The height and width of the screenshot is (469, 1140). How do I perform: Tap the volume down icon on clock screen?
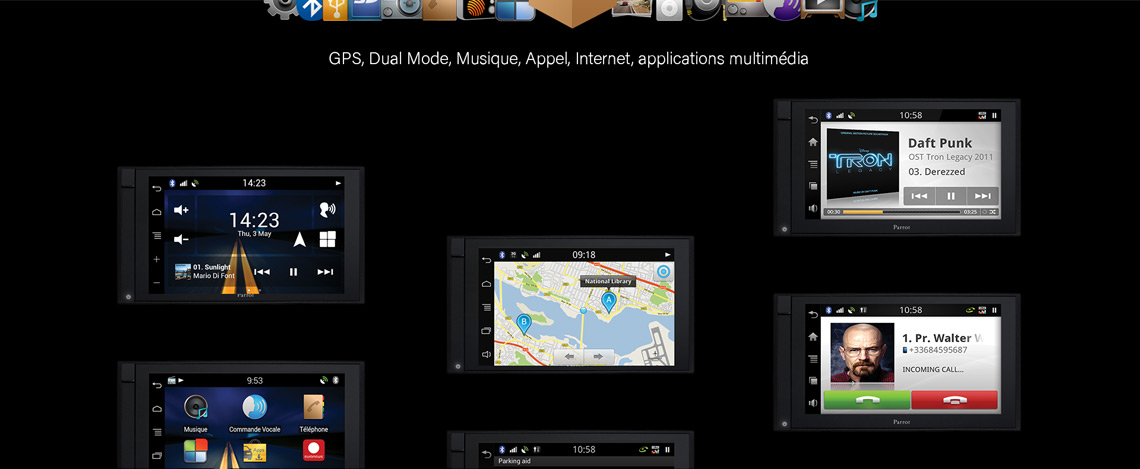(x=181, y=239)
